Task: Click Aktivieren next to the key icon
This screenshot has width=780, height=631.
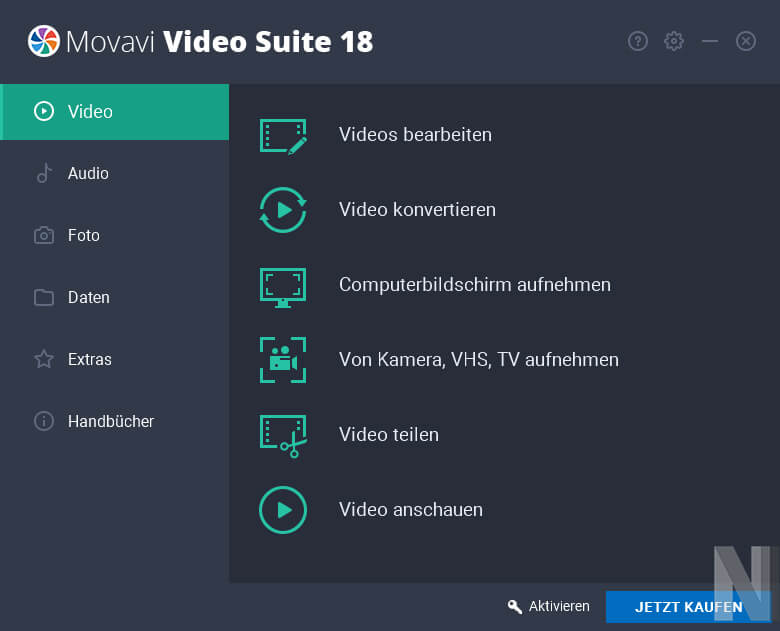Action: (559, 606)
